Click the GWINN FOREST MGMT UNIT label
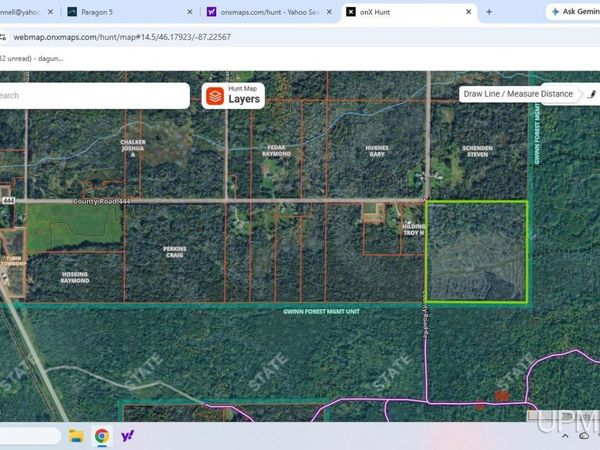600x450 pixels. (x=321, y=311)
